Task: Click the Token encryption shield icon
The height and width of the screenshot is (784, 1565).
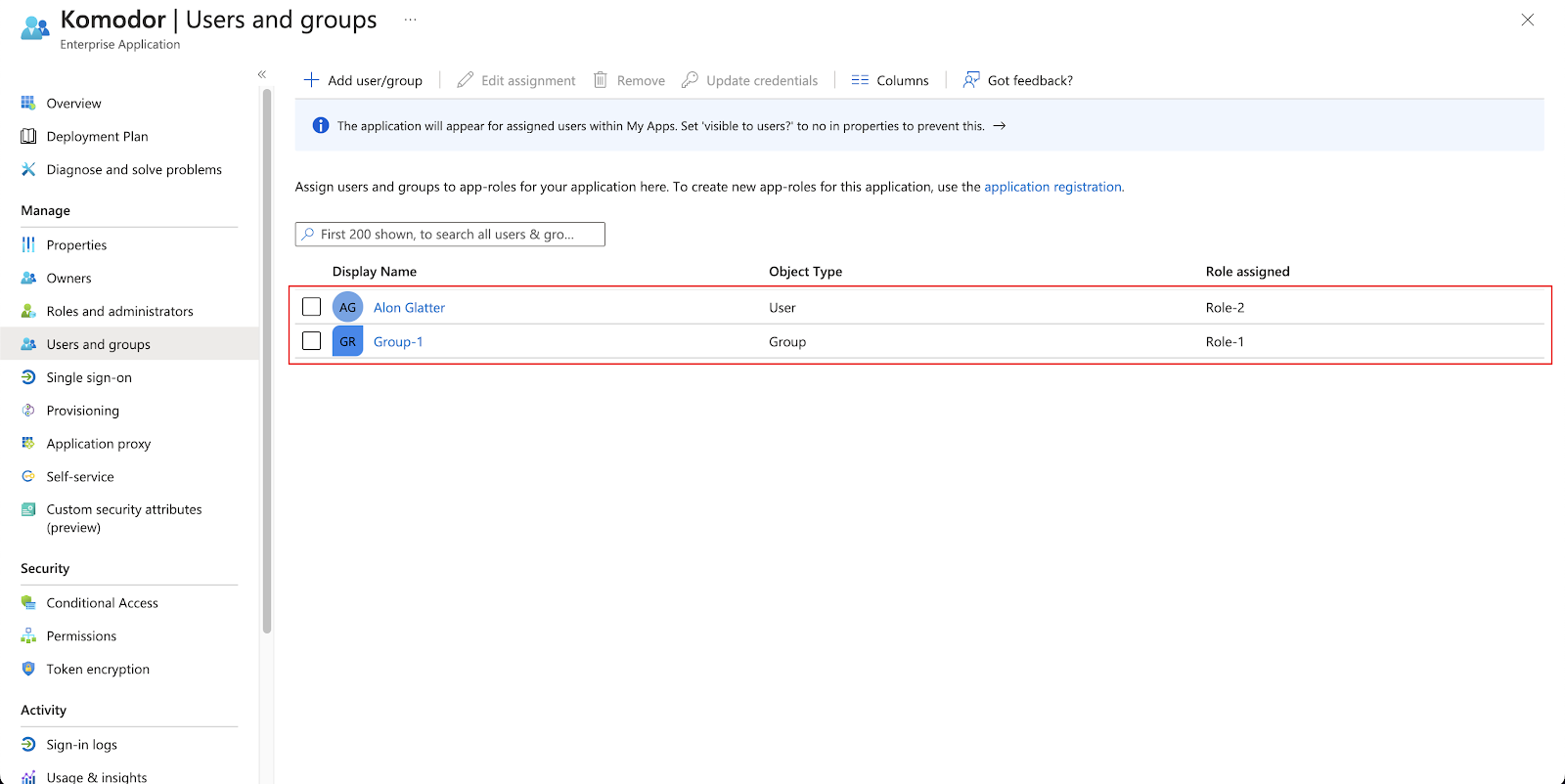Action: click(28, 669)
